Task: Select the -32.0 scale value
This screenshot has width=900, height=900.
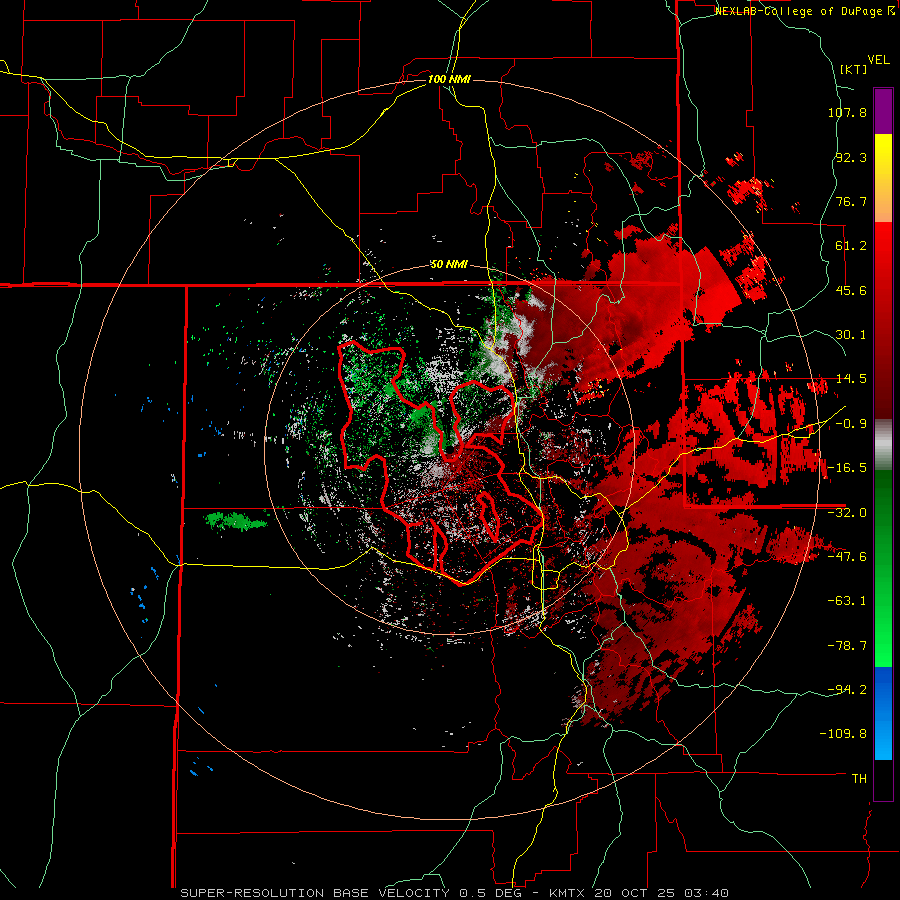Action: (x=847, y=513)
